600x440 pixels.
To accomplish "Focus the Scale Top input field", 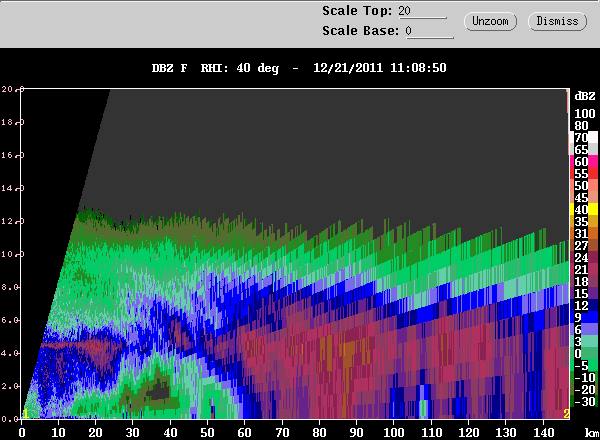I will tap(422, 11).
